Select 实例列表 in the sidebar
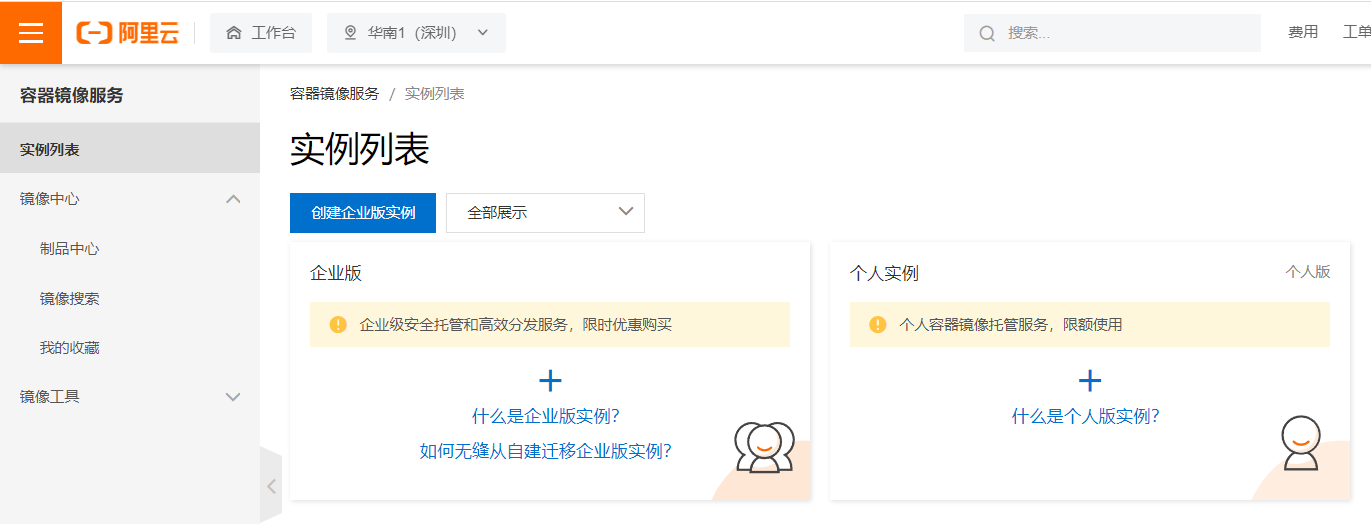The image size is (1371, 524). pos(130,149)
